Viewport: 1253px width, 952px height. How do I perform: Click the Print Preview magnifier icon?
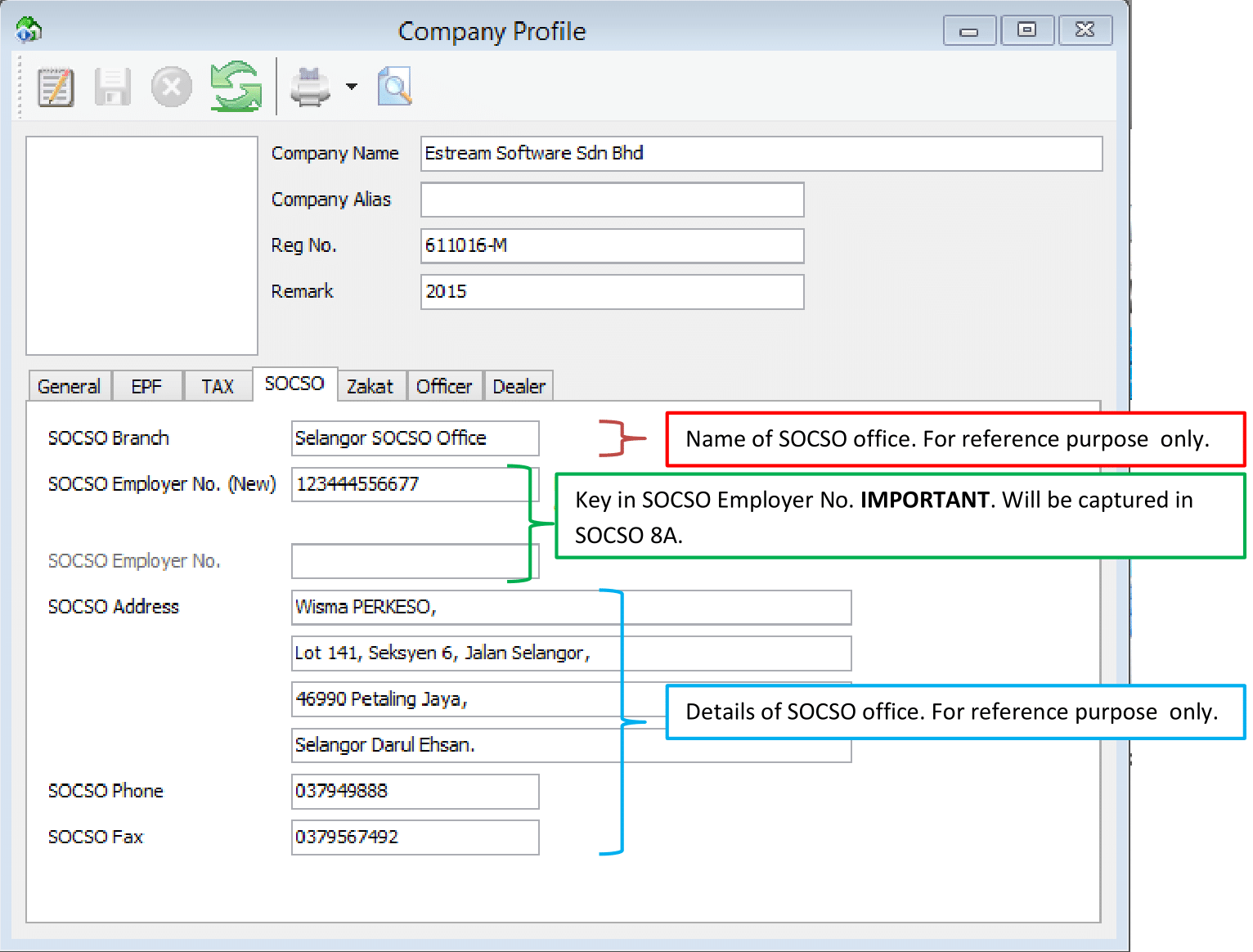point(394,87)
